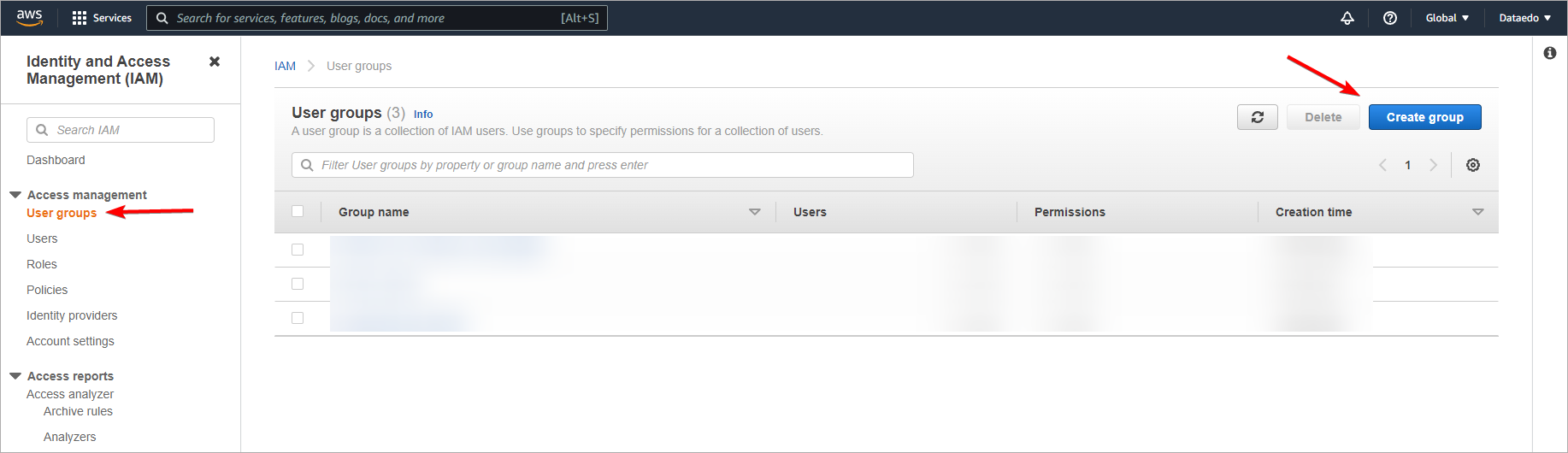Toggle the select-all groups checkbox

(298, 211)
